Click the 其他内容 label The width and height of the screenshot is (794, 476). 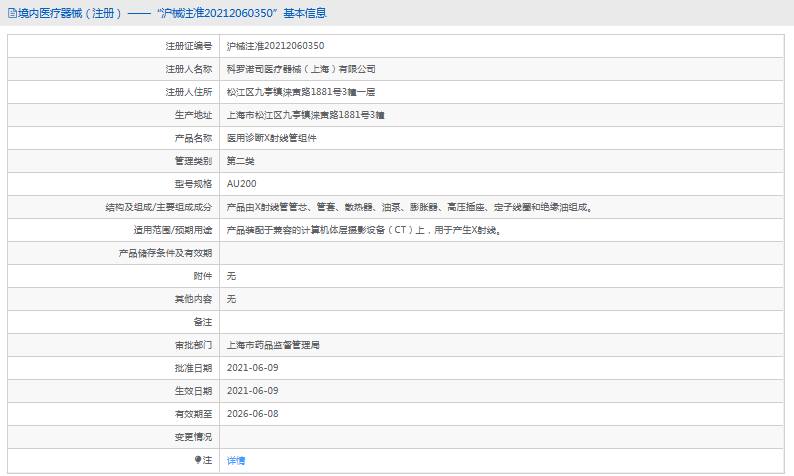(x=193, y=299)
